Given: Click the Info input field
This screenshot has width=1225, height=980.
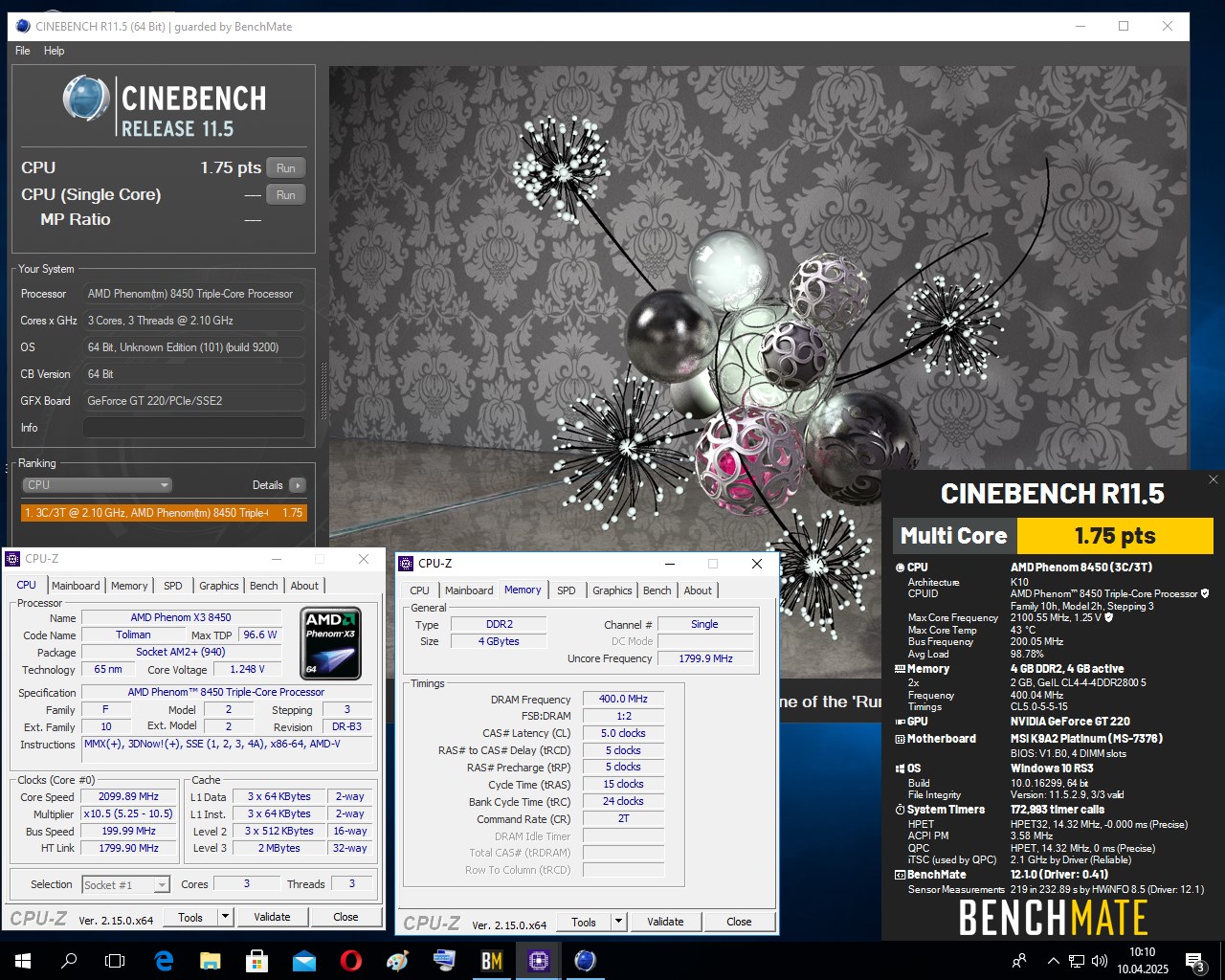Looking at the screenshot, I should click(x=193, y=428).
